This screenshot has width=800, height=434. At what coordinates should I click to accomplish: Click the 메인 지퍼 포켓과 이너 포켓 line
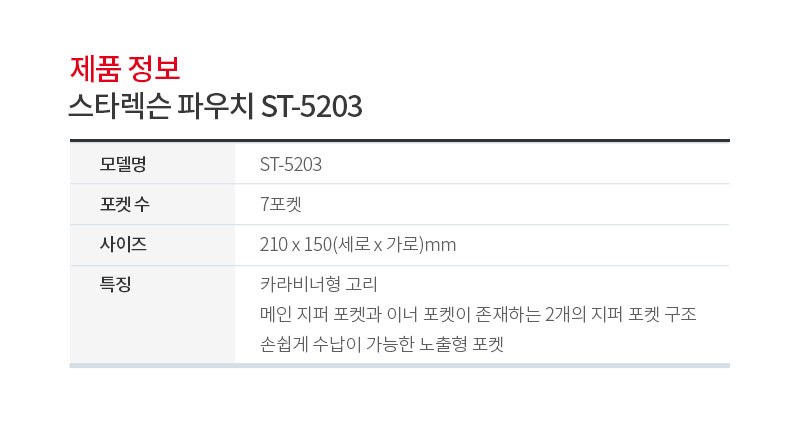[x=478, y=314]
